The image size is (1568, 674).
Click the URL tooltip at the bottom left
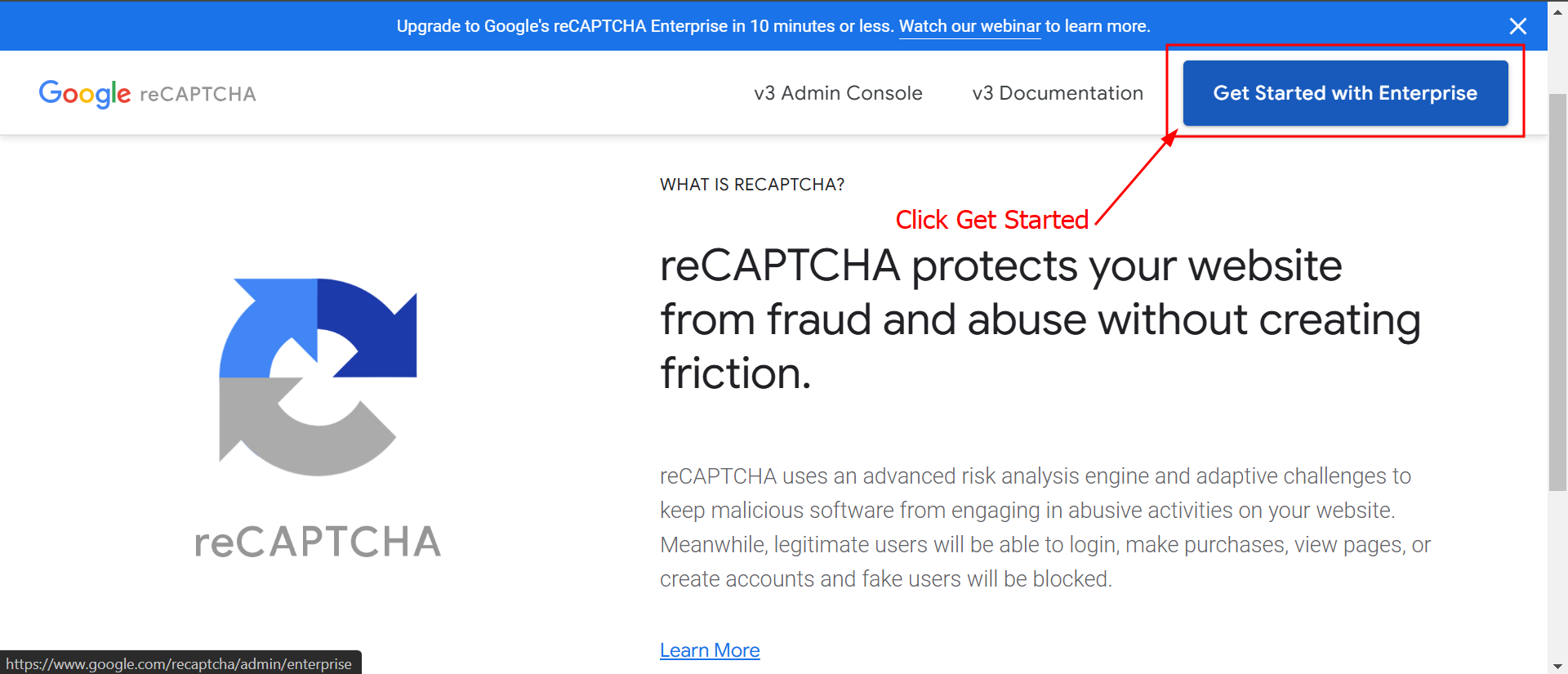(180, 663)
